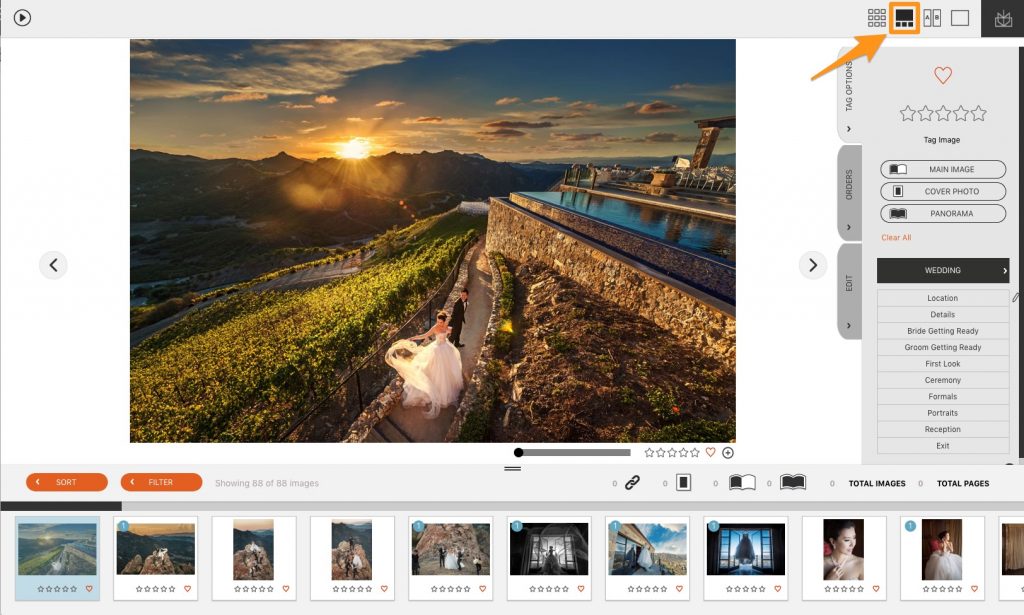Click the Clear All link
This screenshot has height=615, width=1024.
(896, 238)
